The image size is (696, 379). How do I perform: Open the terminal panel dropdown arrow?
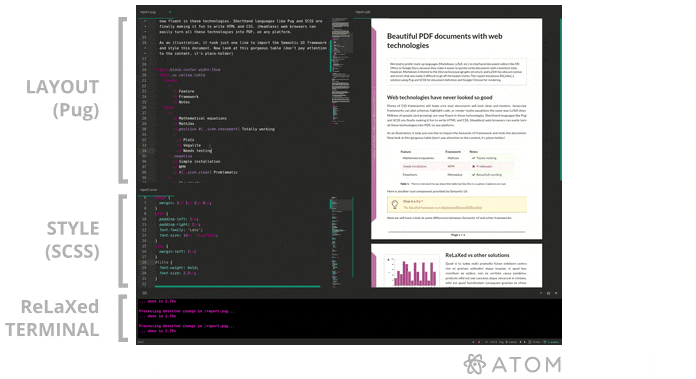(x=541, y=293)
